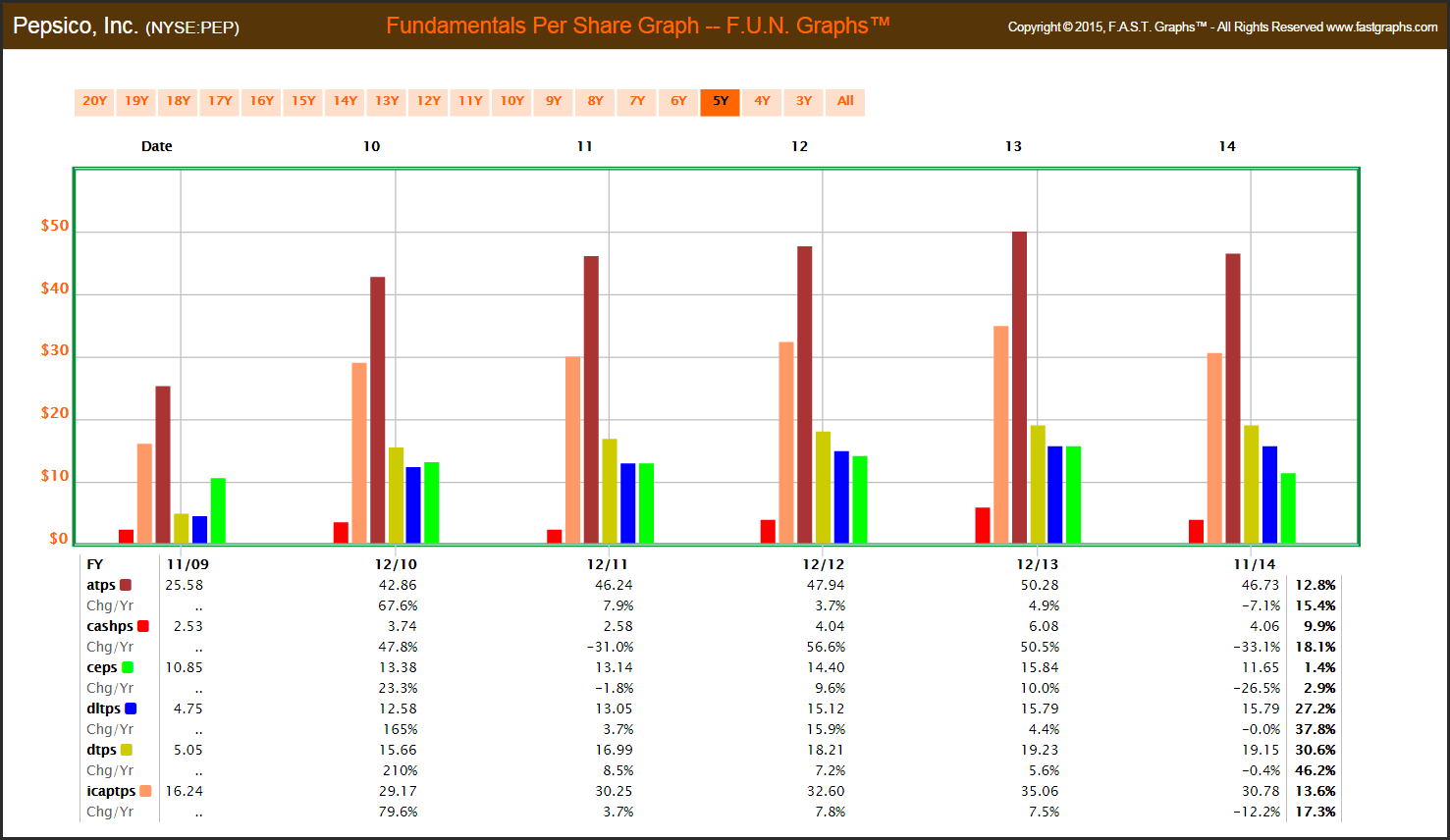Image resolution: width=1450 pixels, height=840 pixels.
Task: Select the 15Y time range button
Action: tap(303, 102)
